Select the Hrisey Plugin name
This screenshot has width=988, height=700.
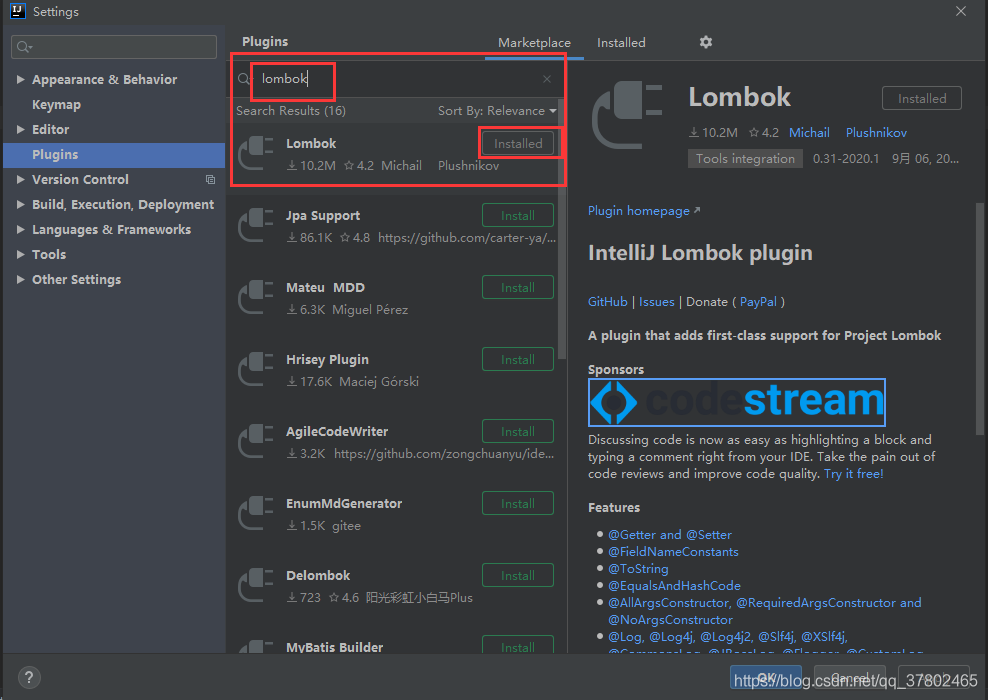tap(328, 360)
